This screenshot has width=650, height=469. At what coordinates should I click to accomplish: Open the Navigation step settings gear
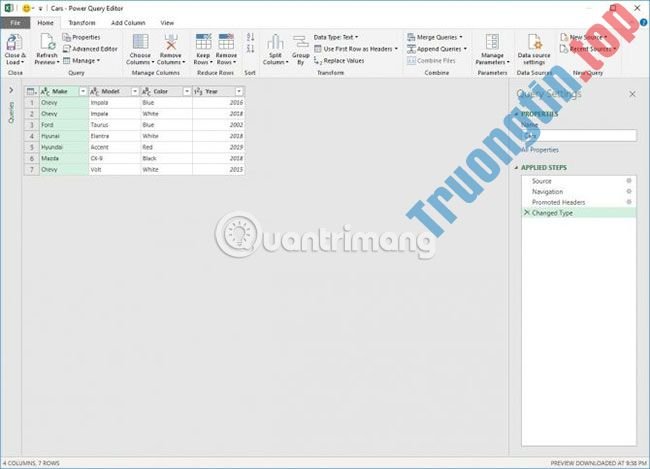click(629, 191)
